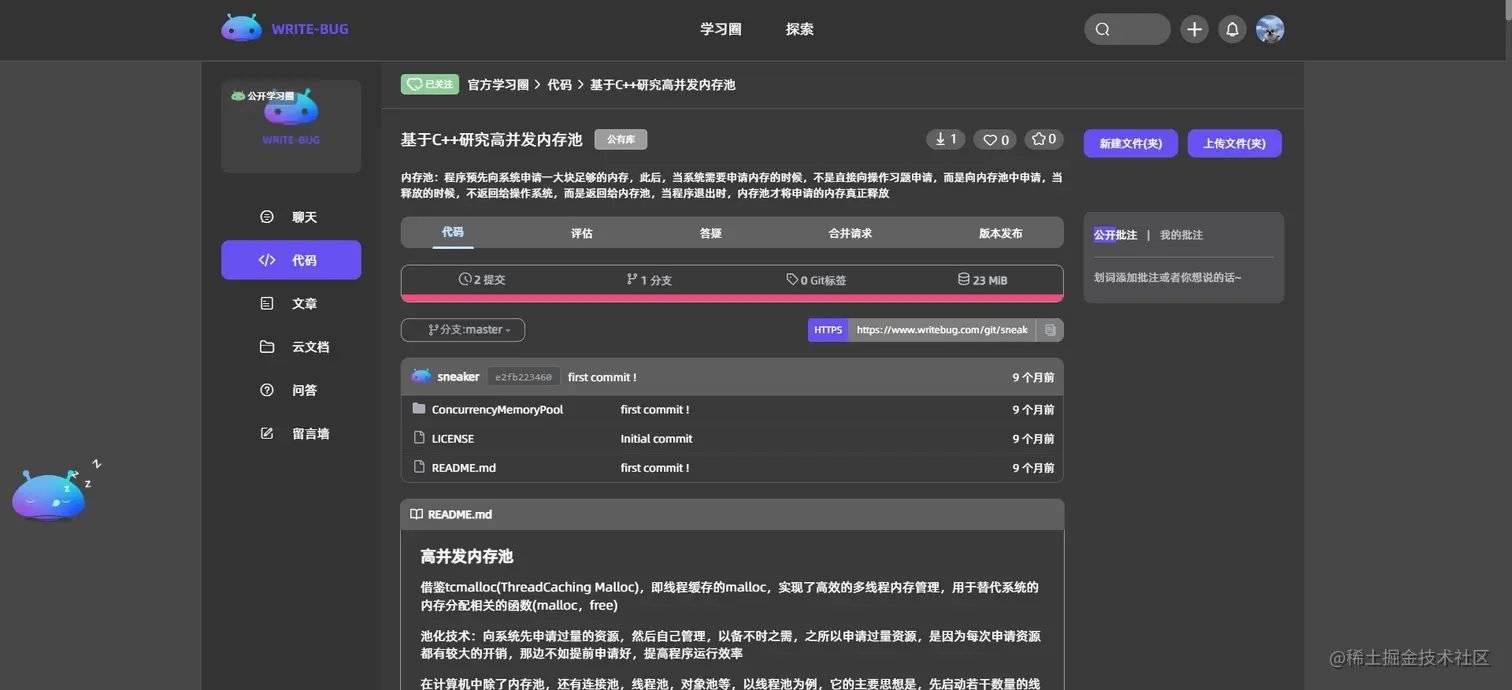Like the repository with heart icon
1512x690 pixels.
[x=995, y=139]
